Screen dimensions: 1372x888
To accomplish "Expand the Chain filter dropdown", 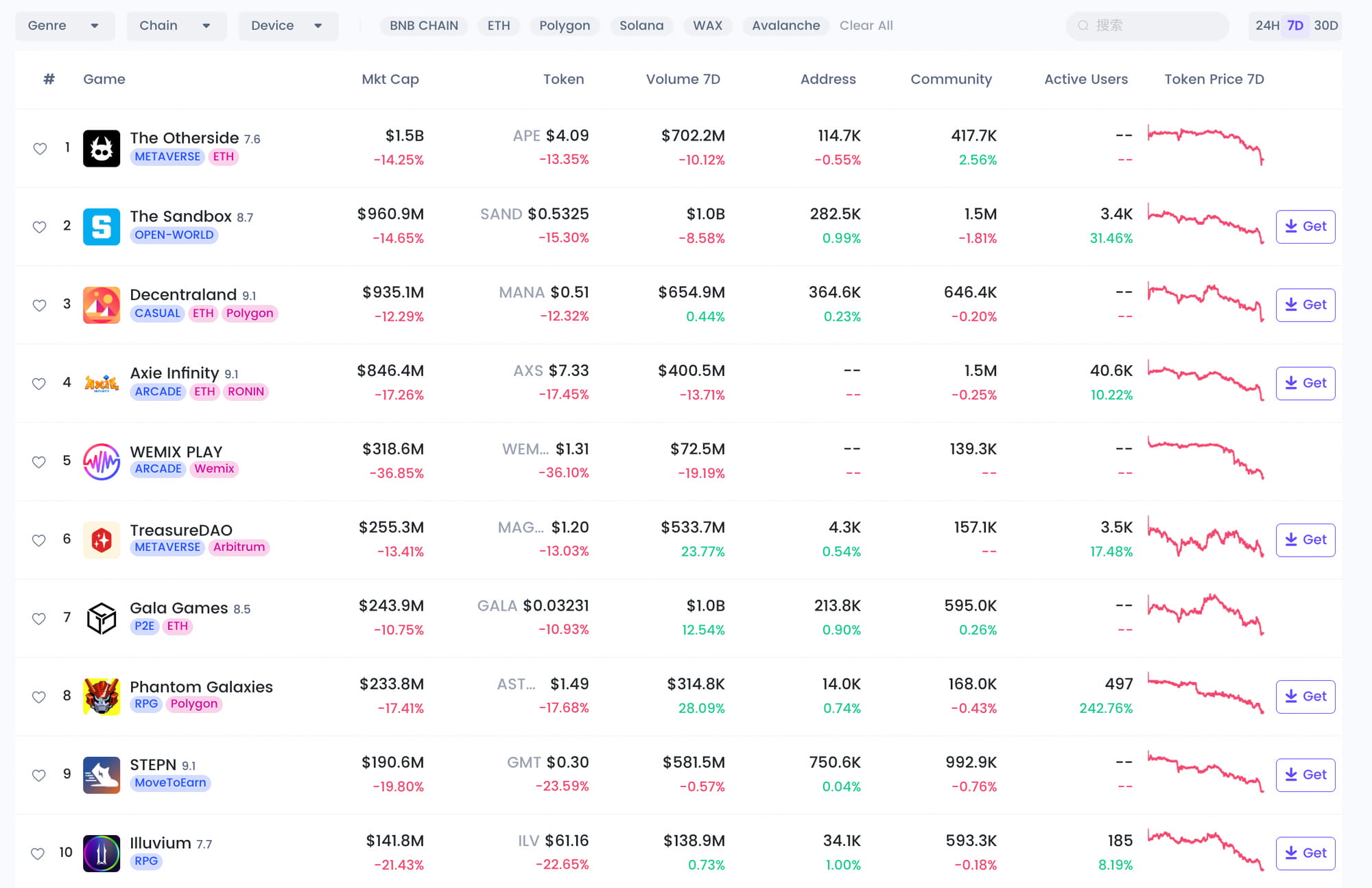I will click(176, 25).
